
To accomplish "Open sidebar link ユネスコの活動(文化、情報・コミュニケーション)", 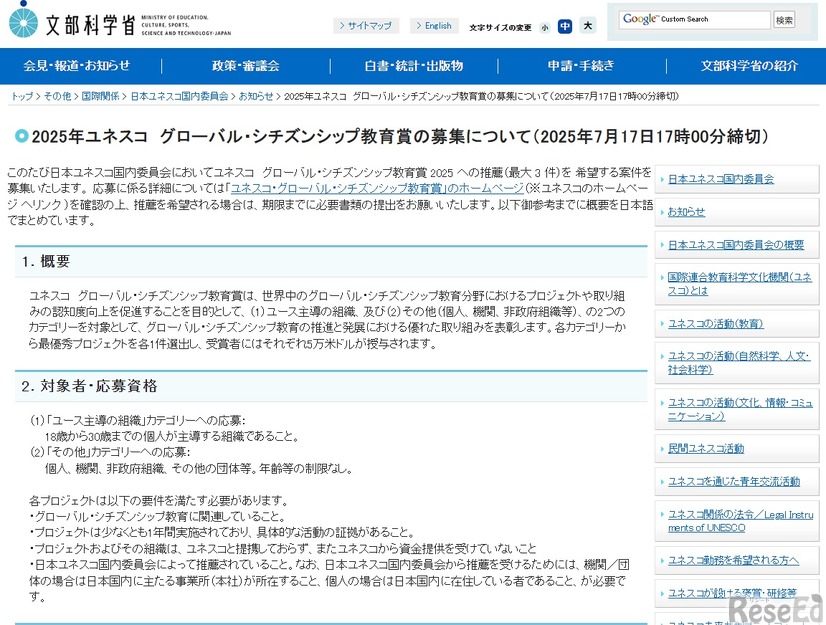I will tap(740, 409).
